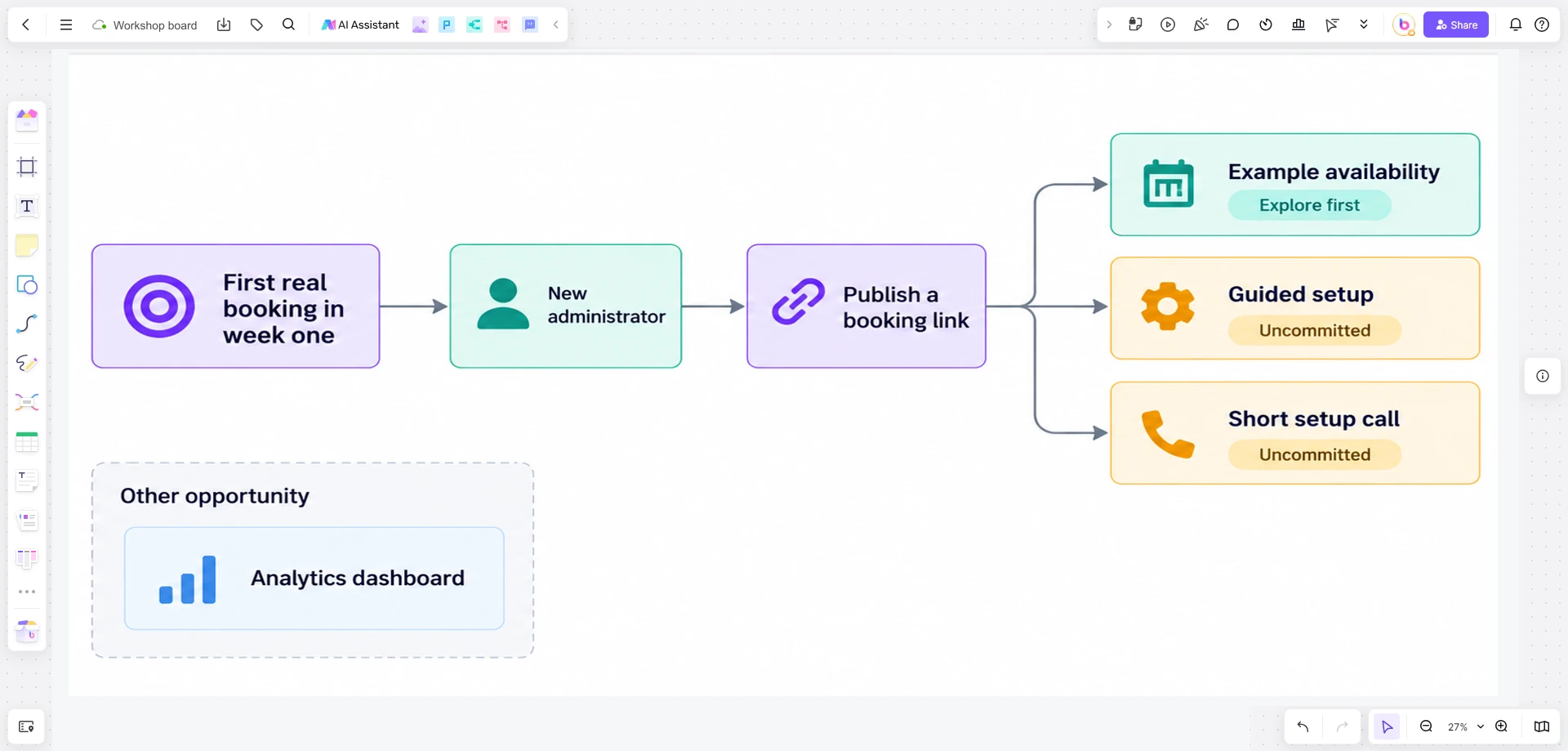
Task: Click the purple AI chat icon
Action: 530,25
